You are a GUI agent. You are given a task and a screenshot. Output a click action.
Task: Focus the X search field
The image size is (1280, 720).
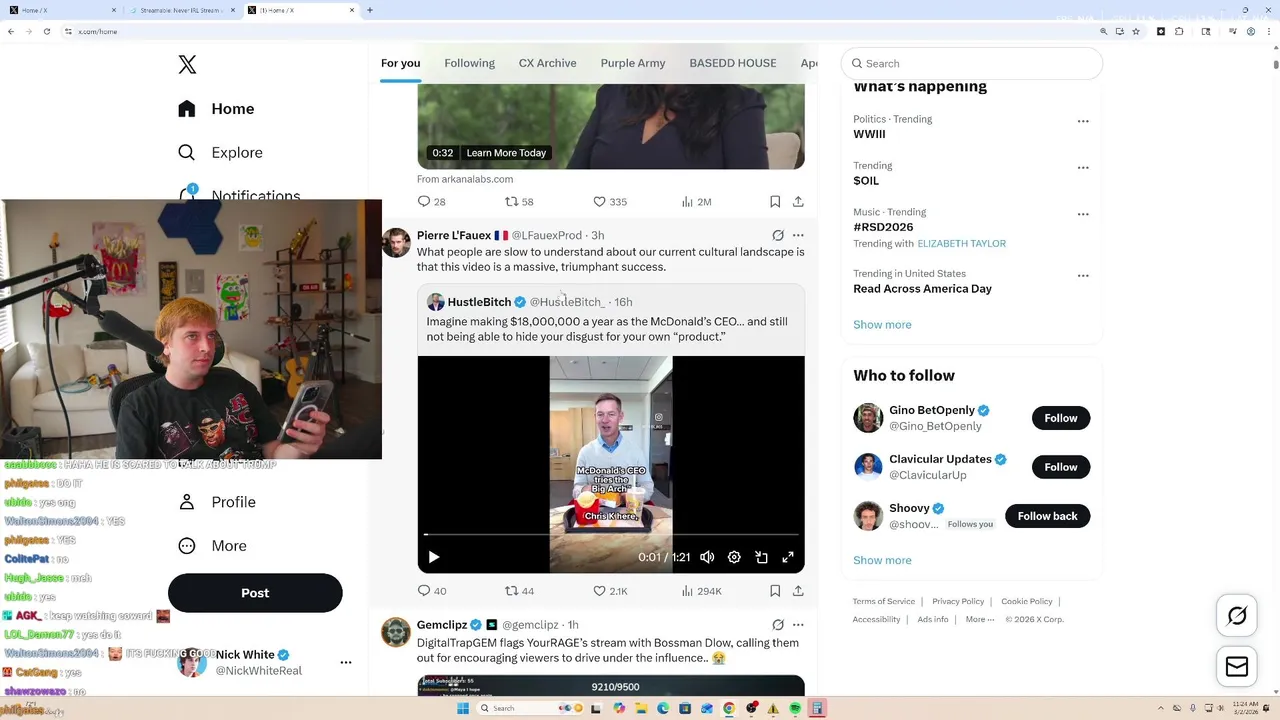972,63
